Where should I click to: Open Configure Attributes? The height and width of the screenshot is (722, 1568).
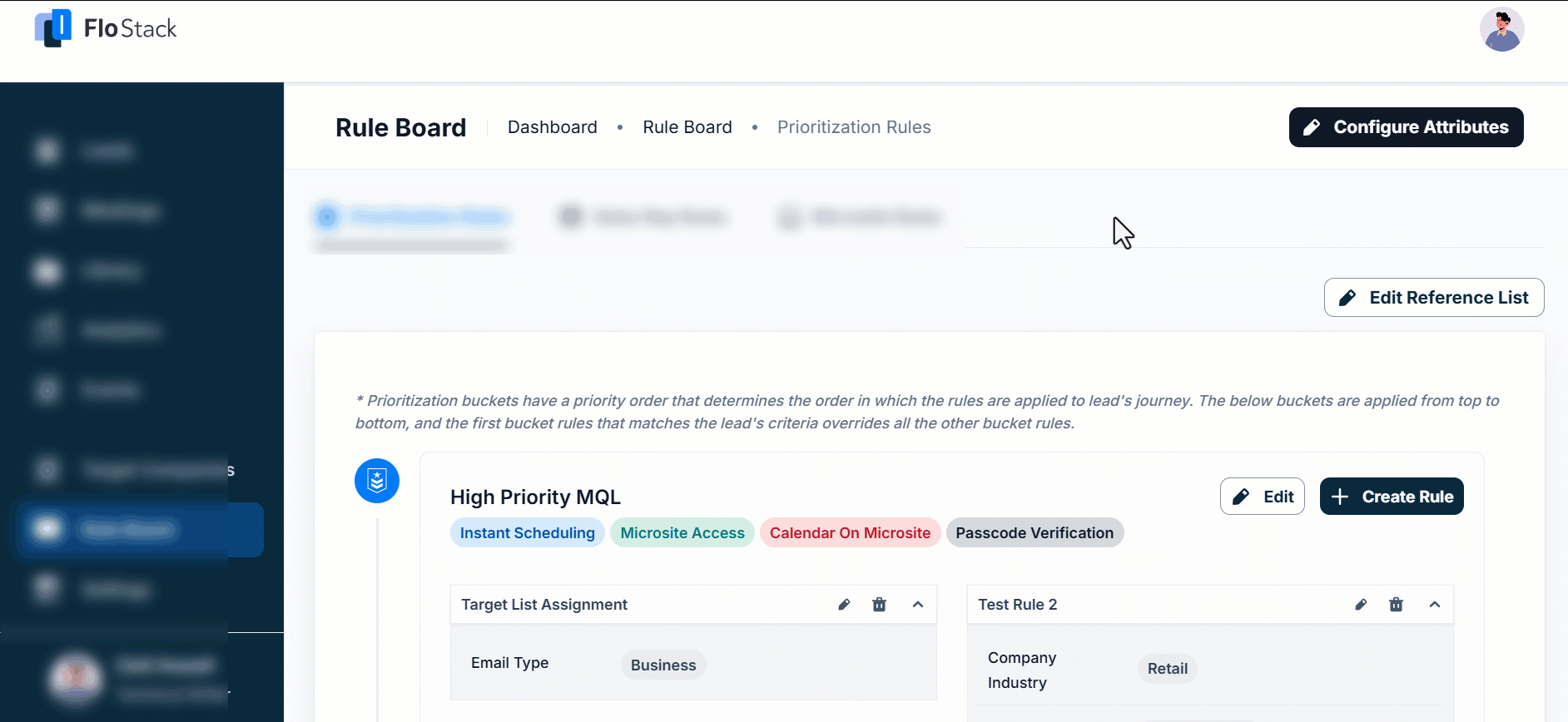[1406, 127]
